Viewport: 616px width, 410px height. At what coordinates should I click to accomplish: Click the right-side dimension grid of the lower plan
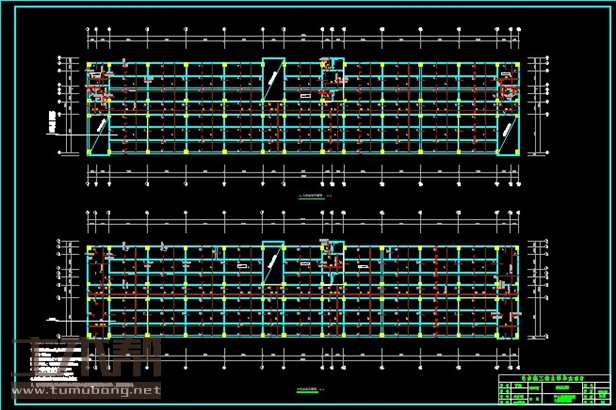(539, 290)
